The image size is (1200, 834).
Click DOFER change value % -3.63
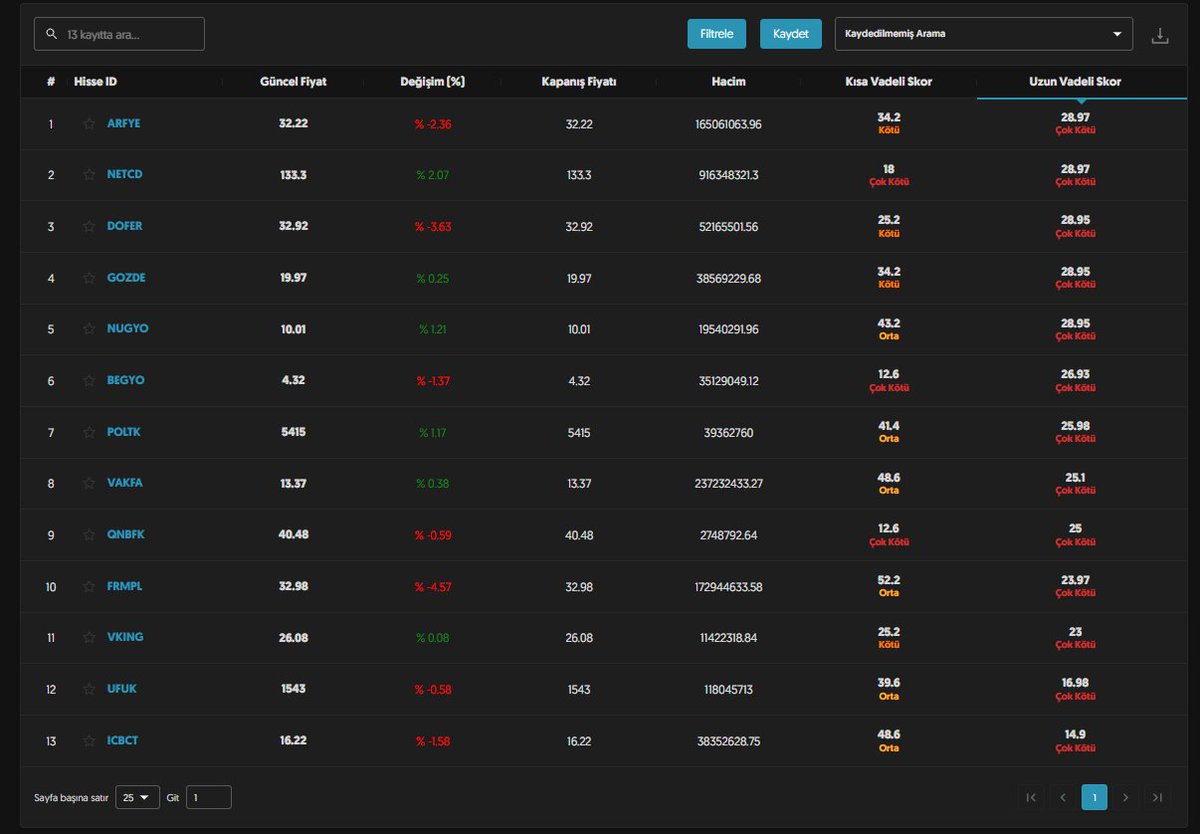(433, 226)
